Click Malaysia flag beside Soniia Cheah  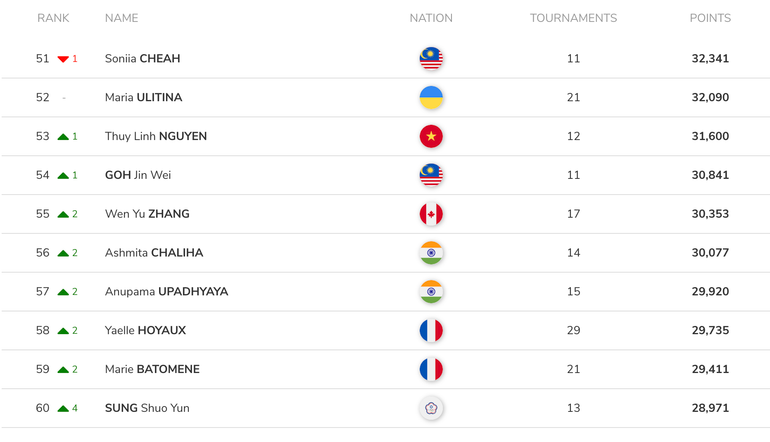(431, 59)
